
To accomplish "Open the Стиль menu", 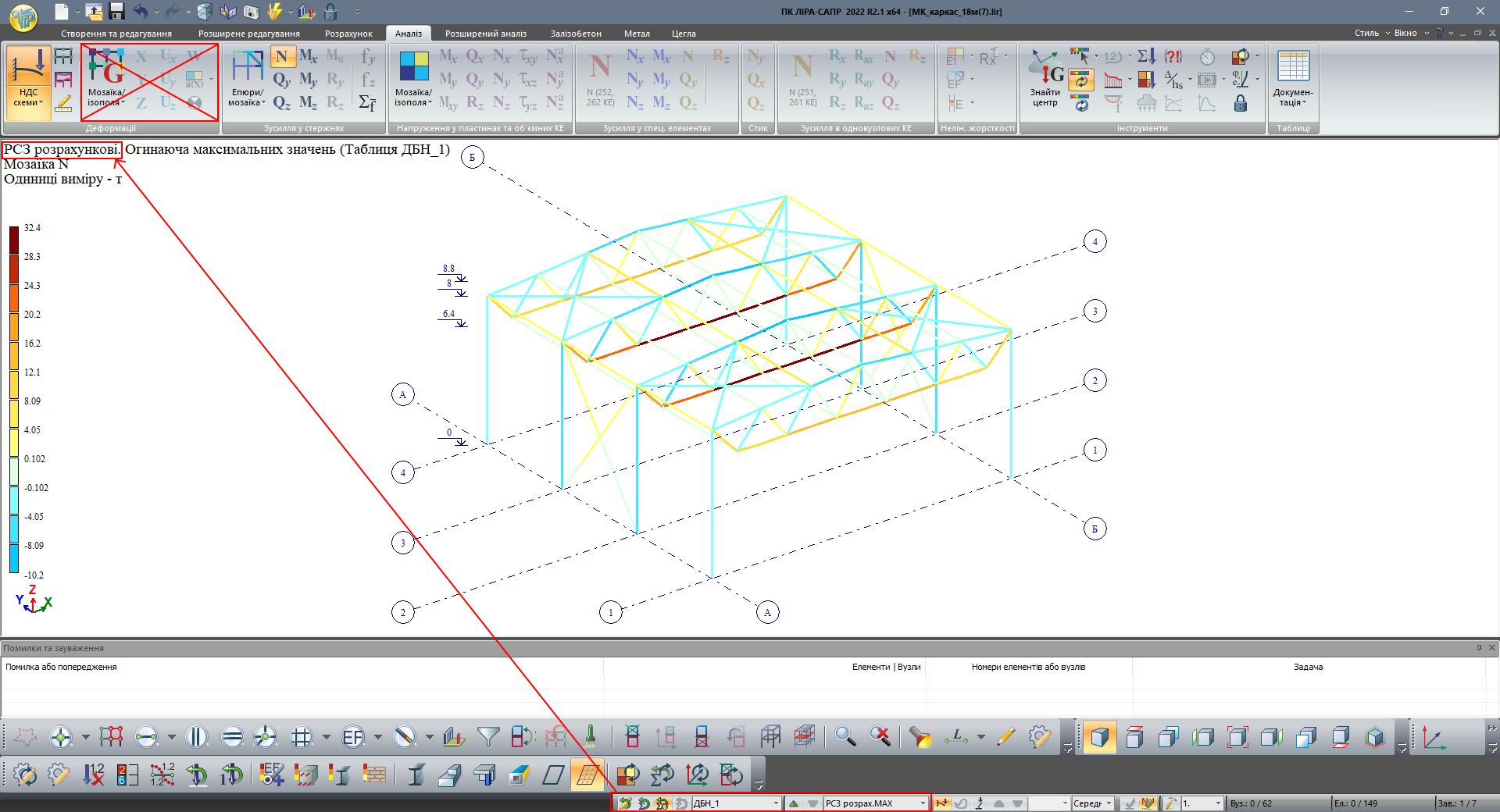I will pos(1366,33).
